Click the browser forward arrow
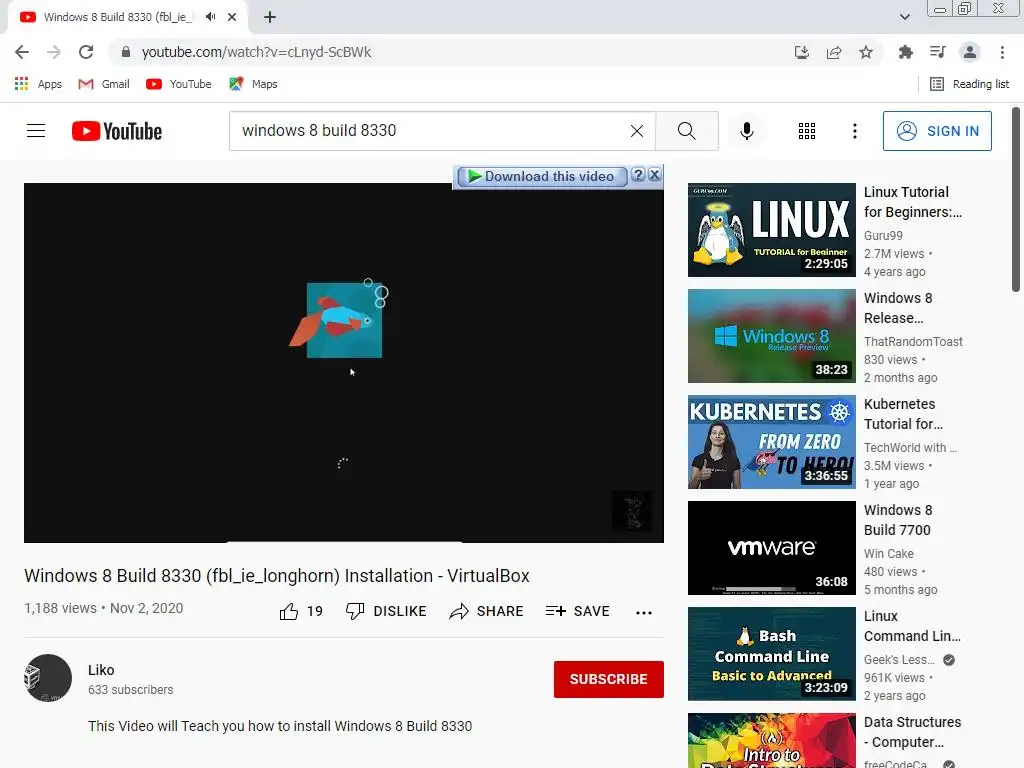Viewport: 1024px width, 768px height. pyautogui.click(x=54, y=52)
